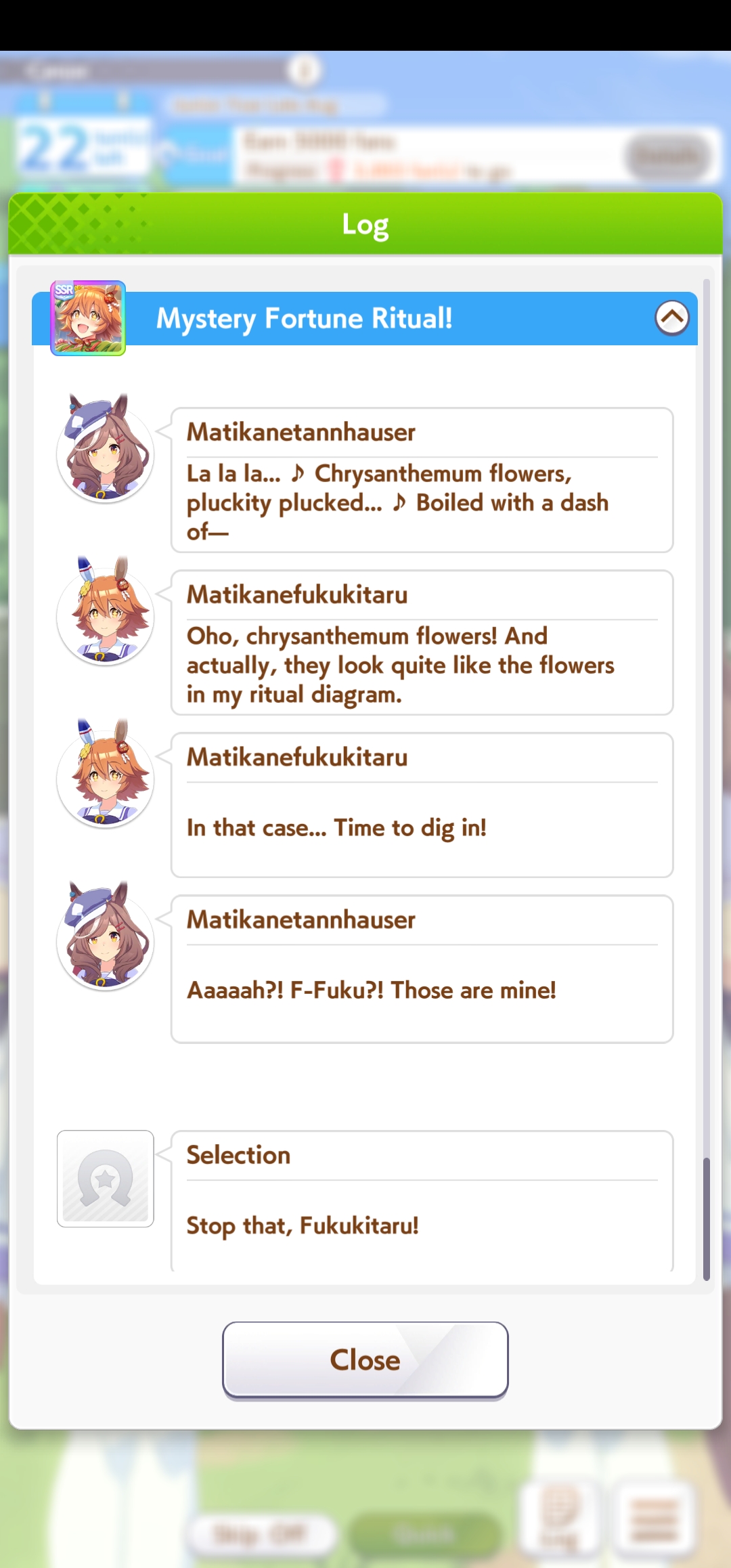Screen dimensions: 731x1568
Task: Click the 'La la la... Chrysanthemum flowers' message
Action: (422, 480)
